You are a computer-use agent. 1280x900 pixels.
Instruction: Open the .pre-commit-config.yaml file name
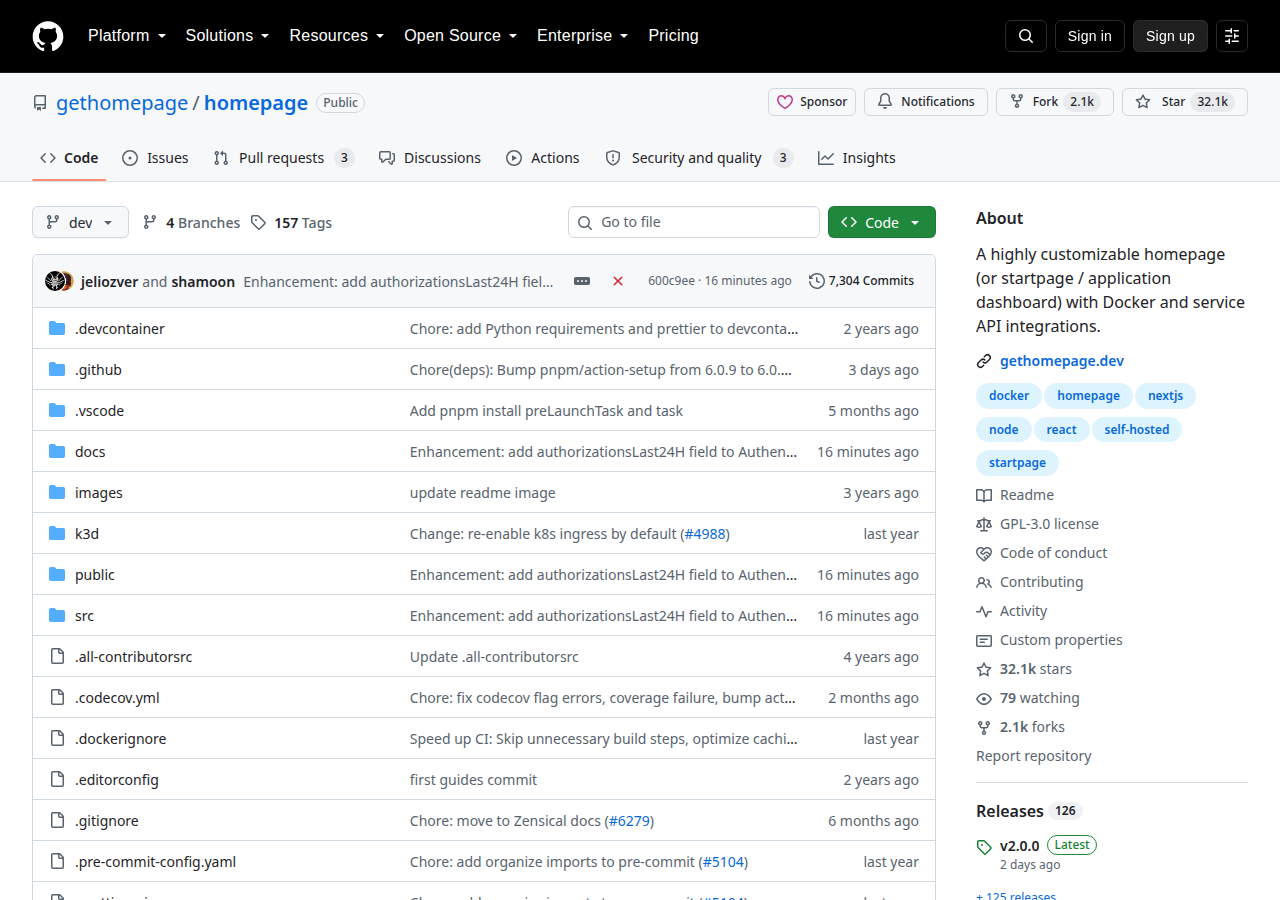156,862
